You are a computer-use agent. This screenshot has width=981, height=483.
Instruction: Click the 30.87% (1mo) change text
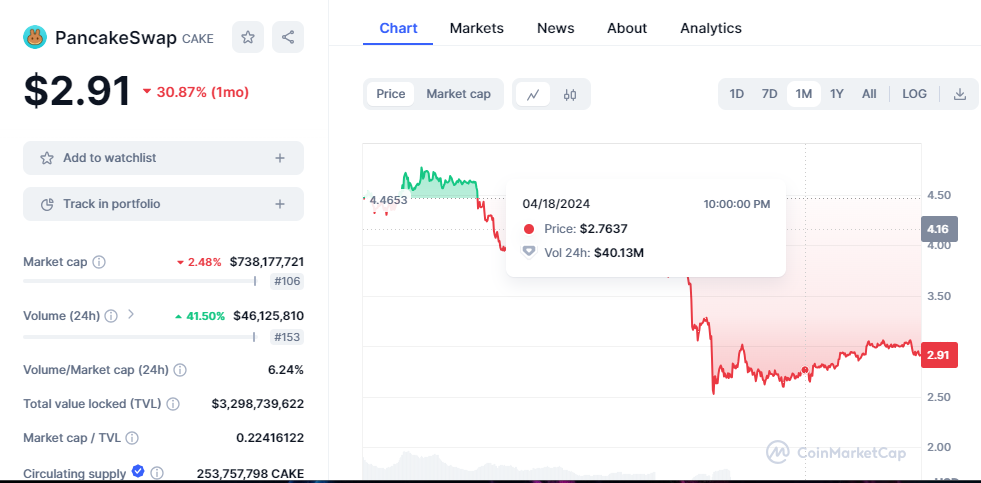click(203, 93)
